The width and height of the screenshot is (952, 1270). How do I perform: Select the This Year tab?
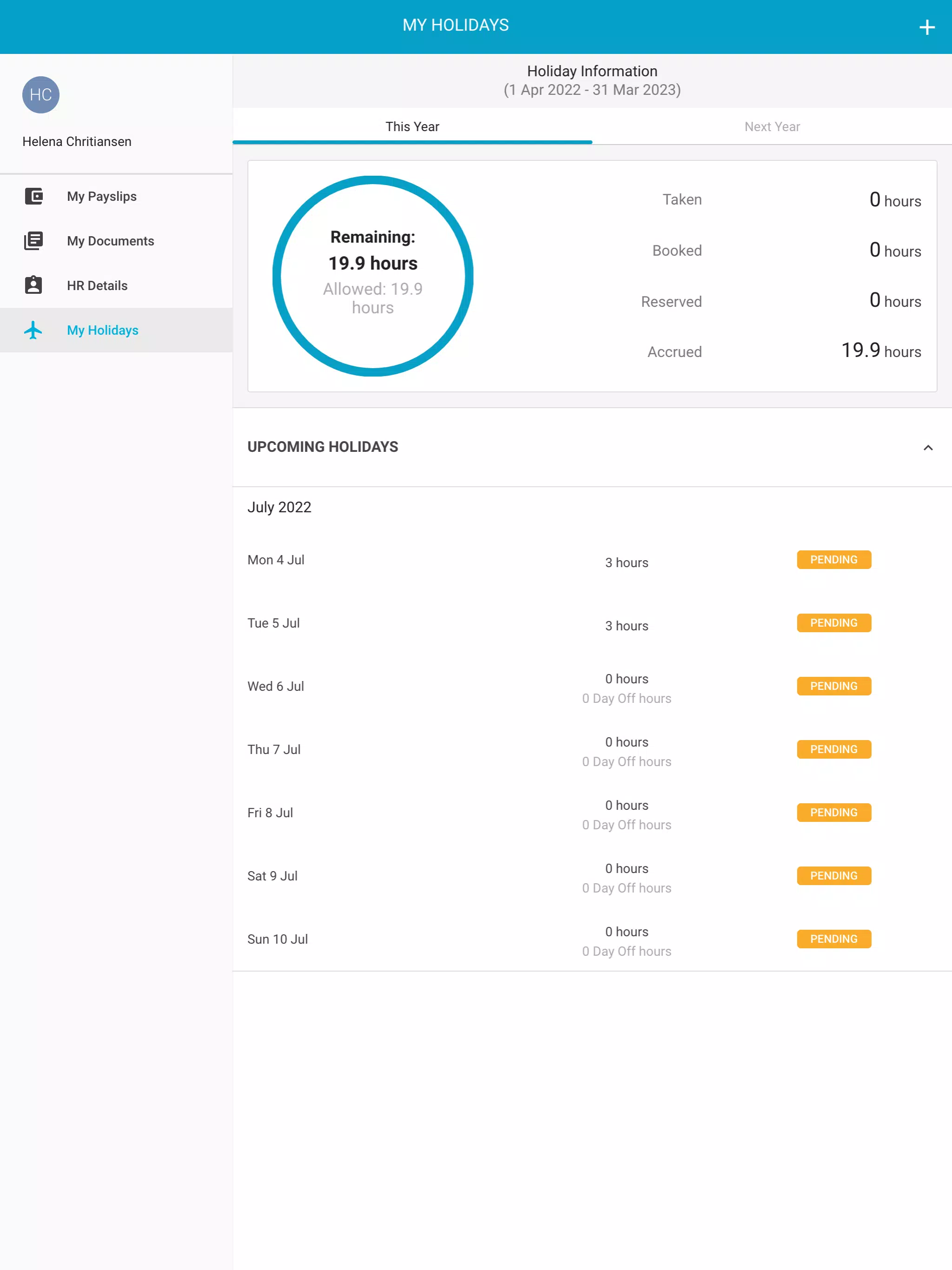click(412, 127)
